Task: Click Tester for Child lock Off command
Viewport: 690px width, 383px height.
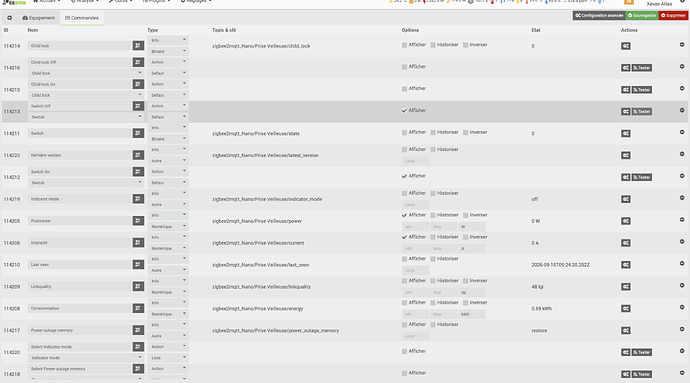Action: (642, 68)
